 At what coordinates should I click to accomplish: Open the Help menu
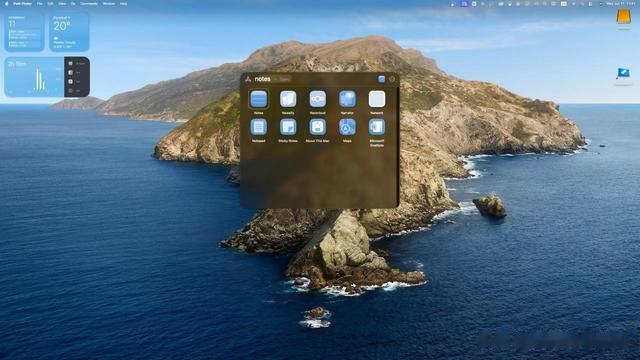[x=123, y=4]
